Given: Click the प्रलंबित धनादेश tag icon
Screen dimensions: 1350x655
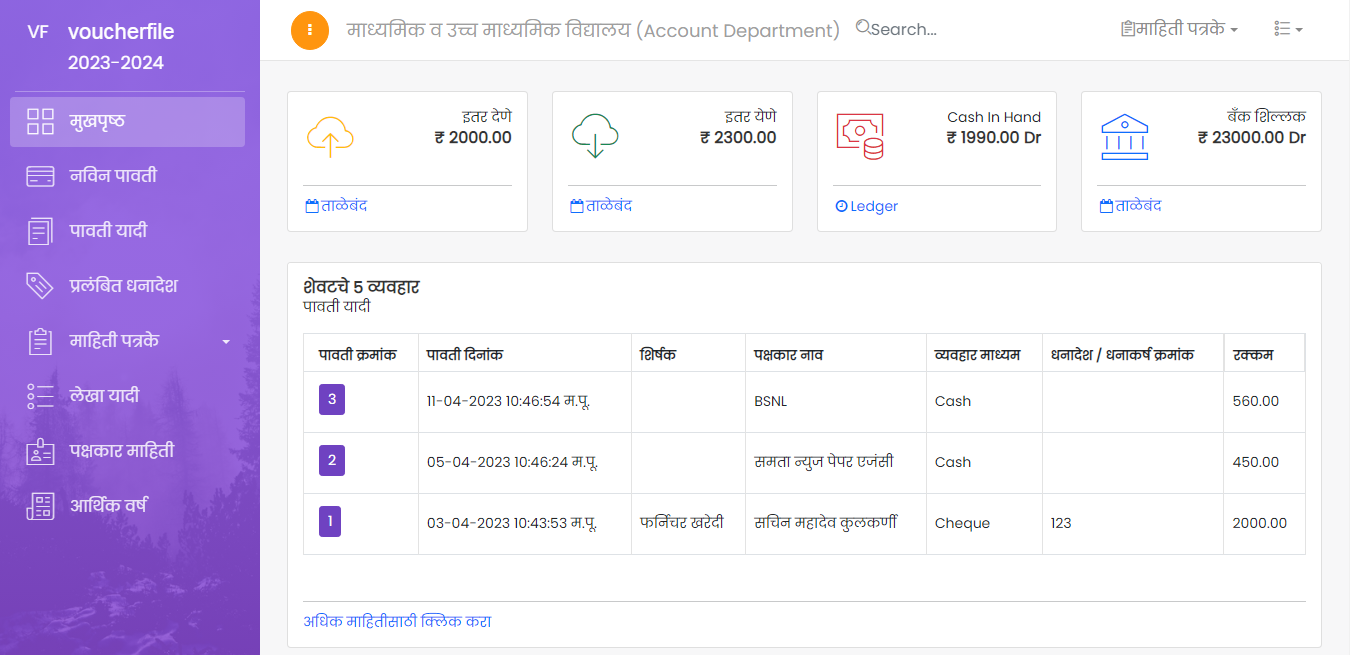Looking at the screenshot, I should click(40, 286).
